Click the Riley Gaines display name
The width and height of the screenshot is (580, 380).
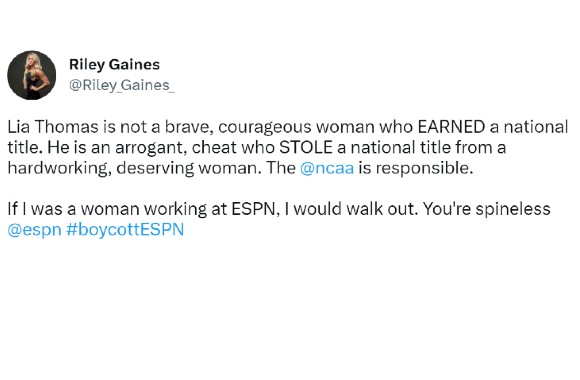[x=114, y=65]
